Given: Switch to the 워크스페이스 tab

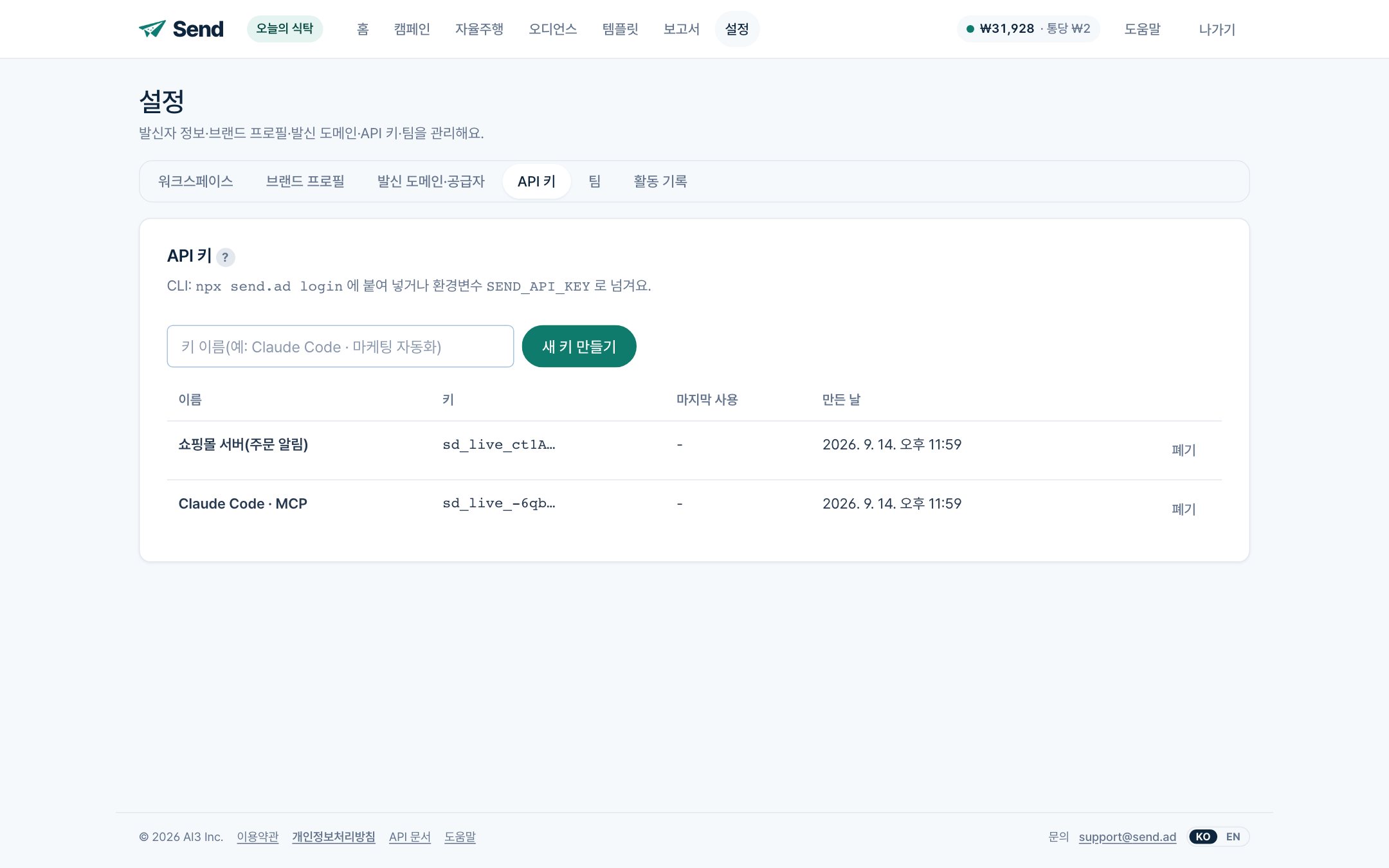Looking at the screenshot, I should click(x=195, y=181).
